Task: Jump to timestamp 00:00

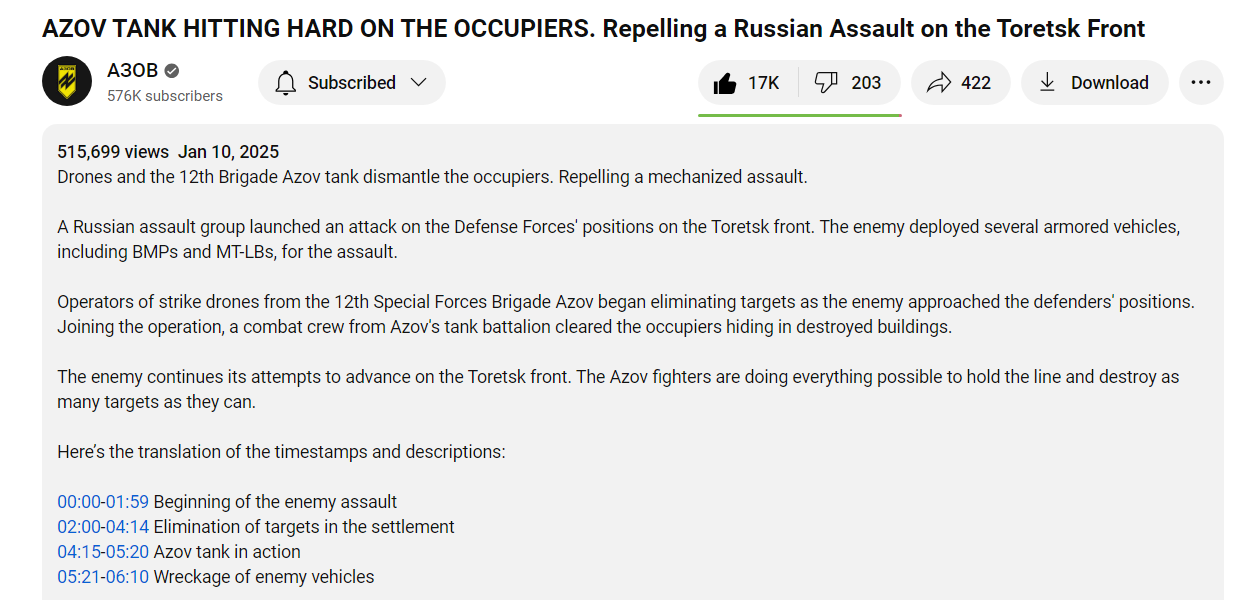Action: 79,502
